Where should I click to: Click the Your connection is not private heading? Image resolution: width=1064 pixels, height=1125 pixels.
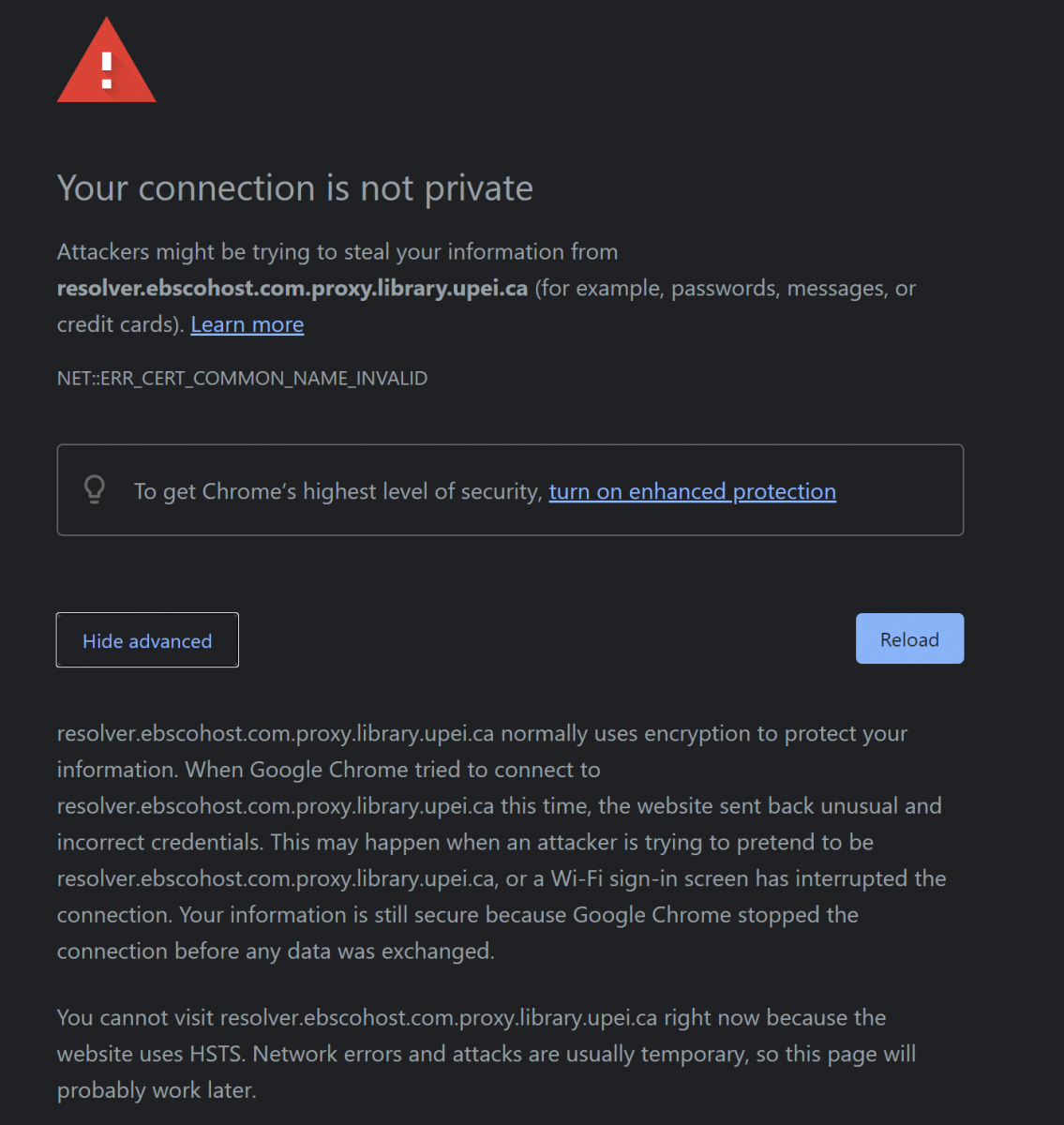coord(294,188)
